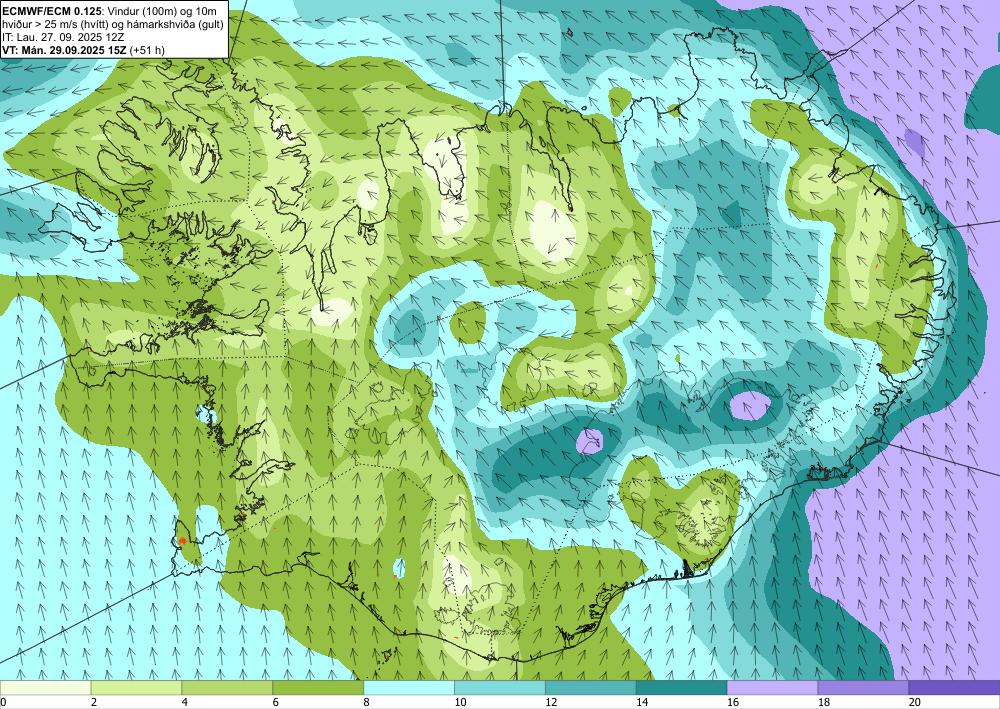Click the 16–18 m/s light purple swatch

[772, 688]
